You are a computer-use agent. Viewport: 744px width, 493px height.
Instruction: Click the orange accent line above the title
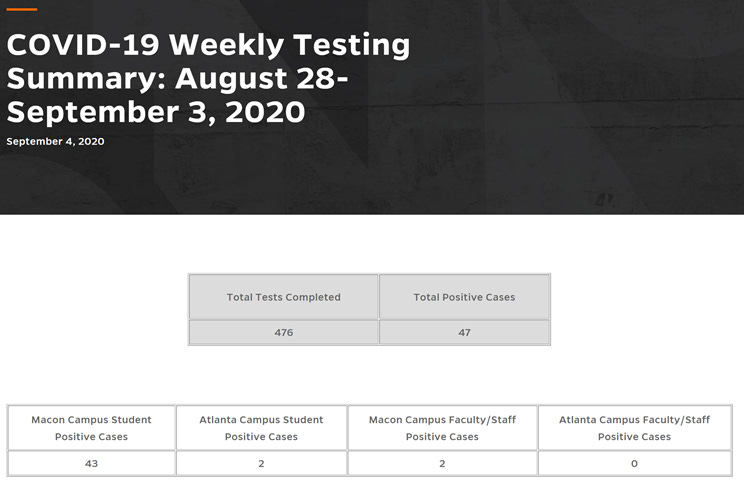[x=22, y=9]
